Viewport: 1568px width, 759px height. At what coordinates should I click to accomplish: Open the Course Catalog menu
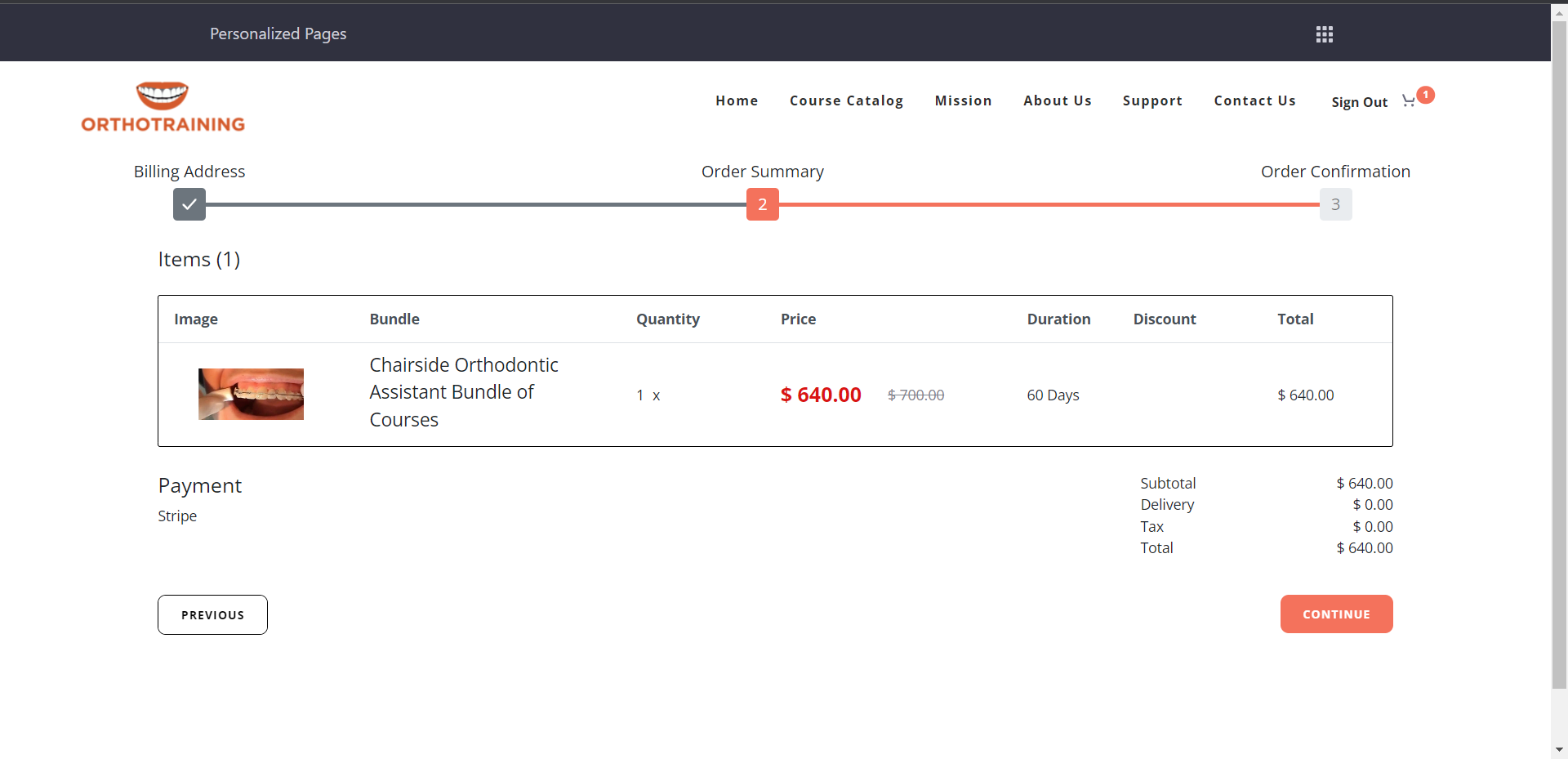(x=846, y=100)
